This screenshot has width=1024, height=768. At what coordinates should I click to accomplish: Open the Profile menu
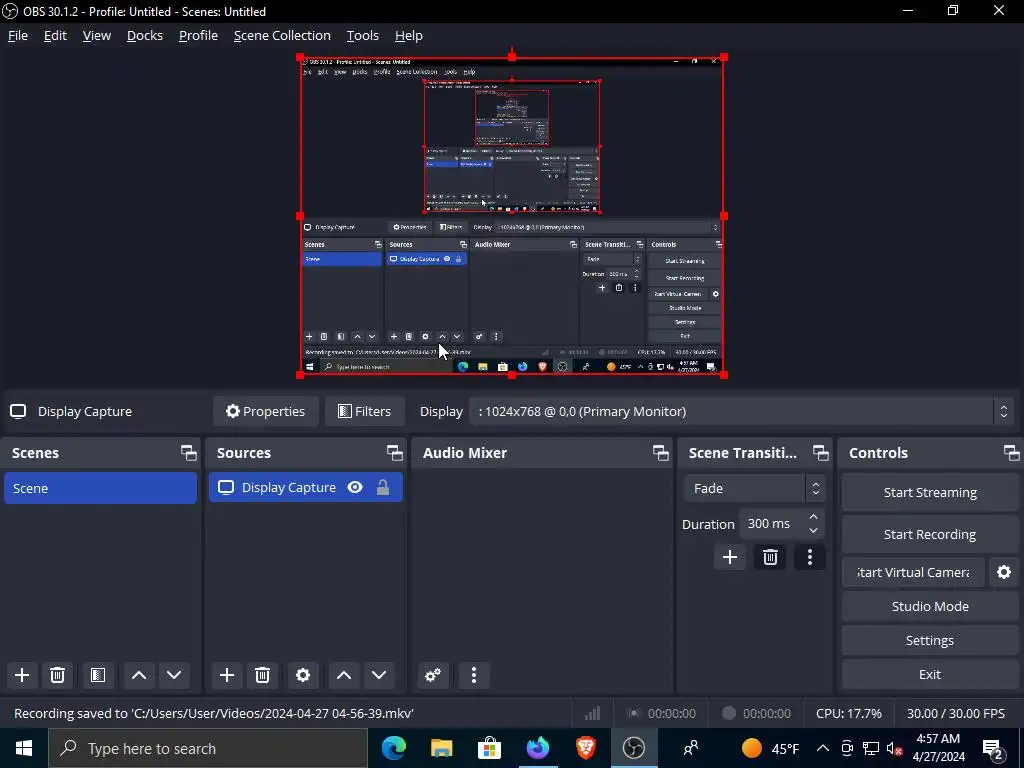(x=198, y=35)
